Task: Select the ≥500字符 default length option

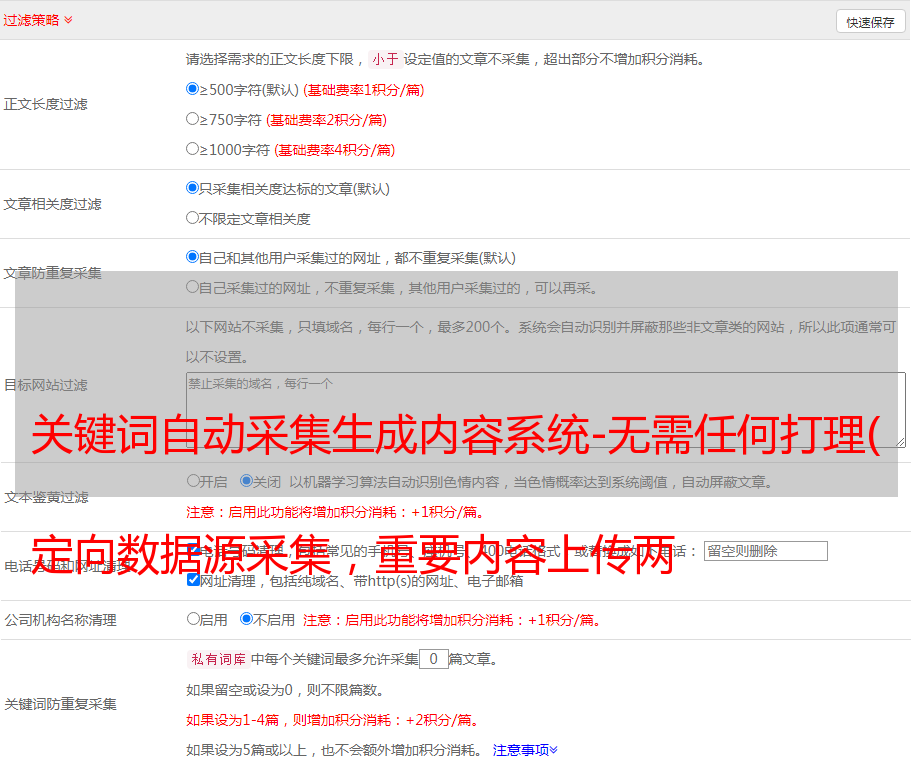Action: tap(193, 89)
